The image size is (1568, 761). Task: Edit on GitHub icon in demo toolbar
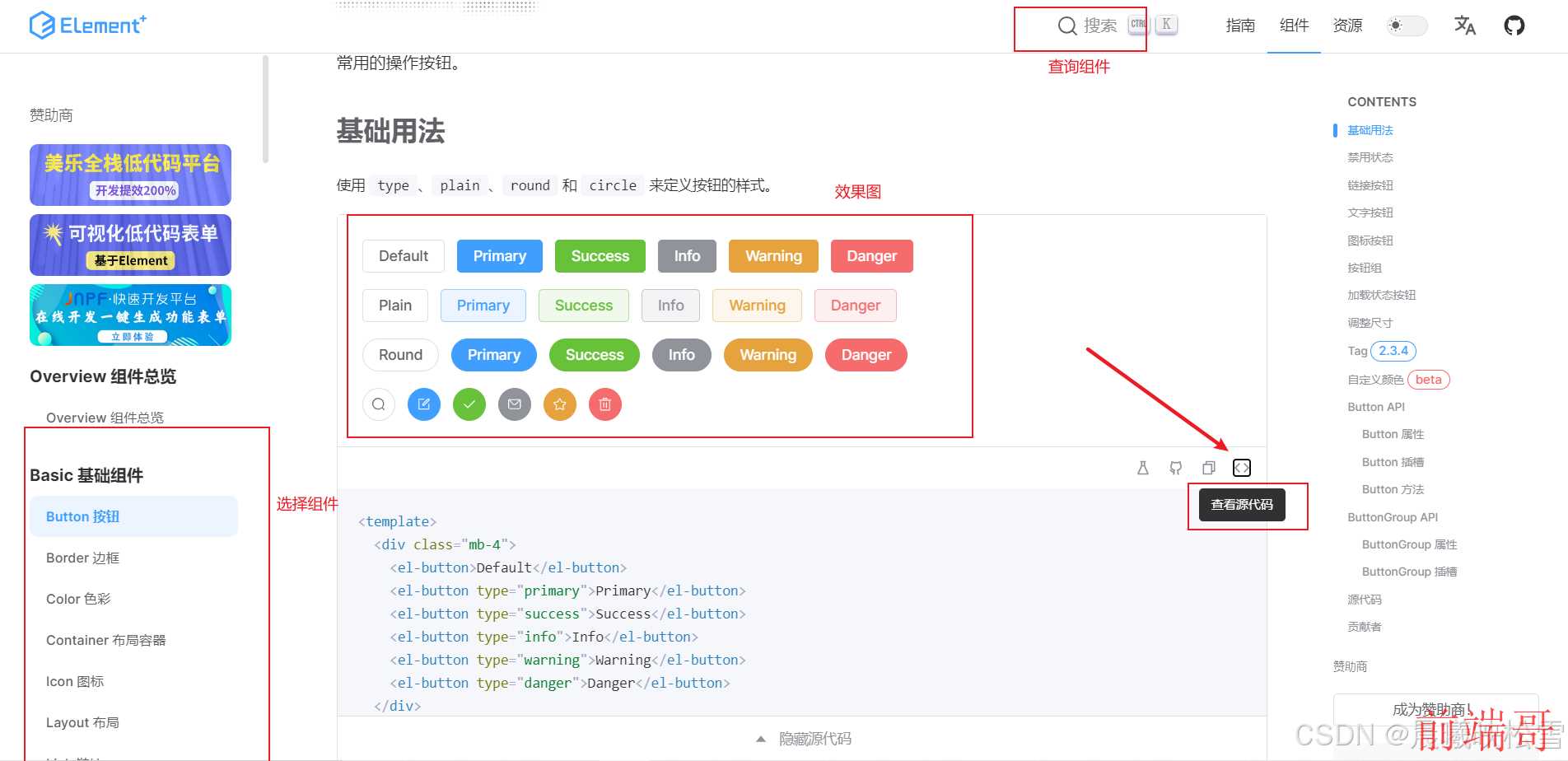coord(1176,468)
